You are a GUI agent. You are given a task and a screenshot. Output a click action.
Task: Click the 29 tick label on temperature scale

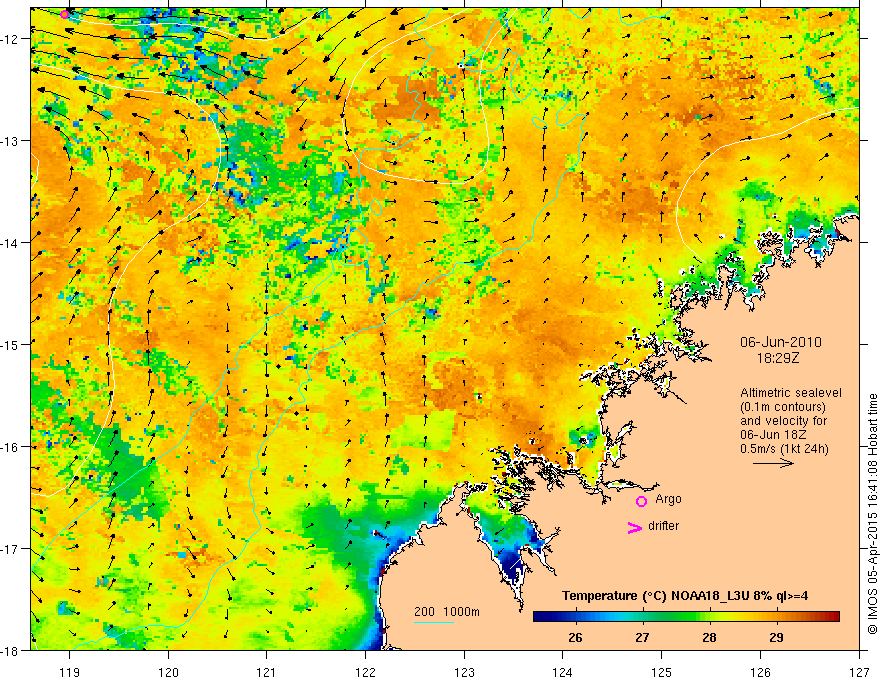776,638
